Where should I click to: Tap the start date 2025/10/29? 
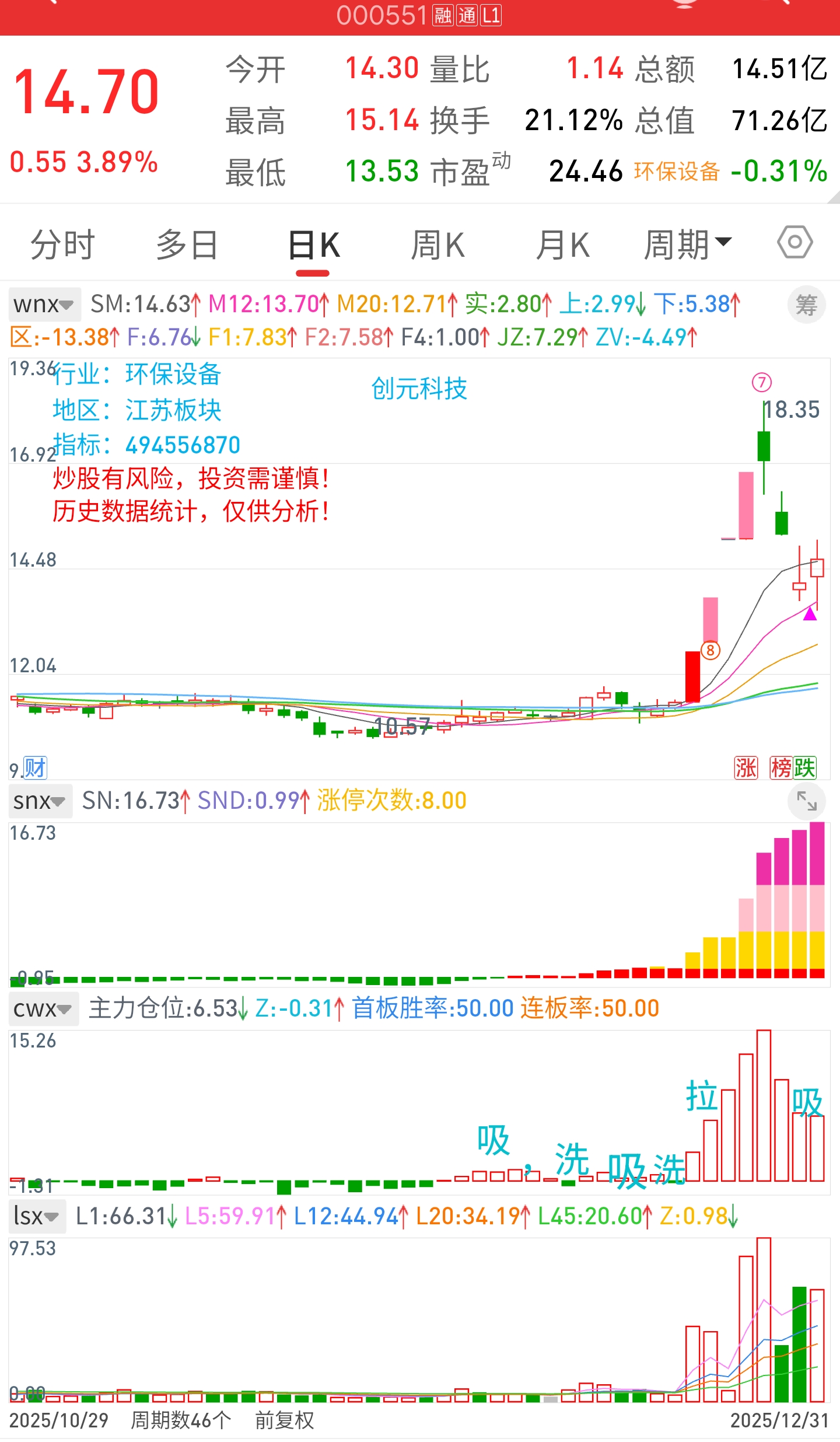[59, 1420]
